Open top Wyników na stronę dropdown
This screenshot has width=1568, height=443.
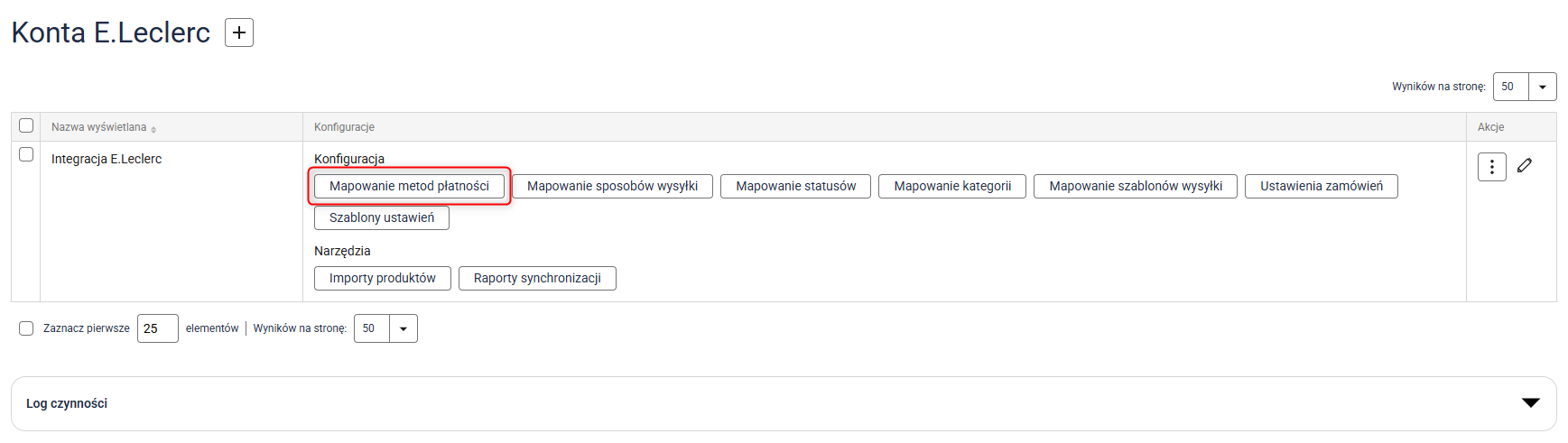tap(1542, 87)
